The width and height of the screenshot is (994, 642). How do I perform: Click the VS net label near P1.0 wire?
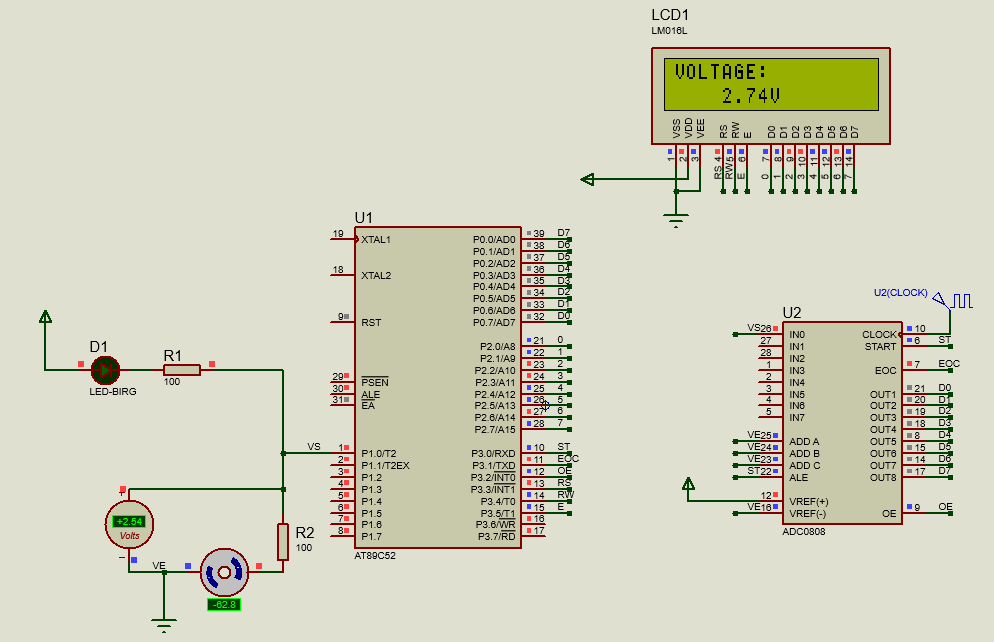click(314, 447)
